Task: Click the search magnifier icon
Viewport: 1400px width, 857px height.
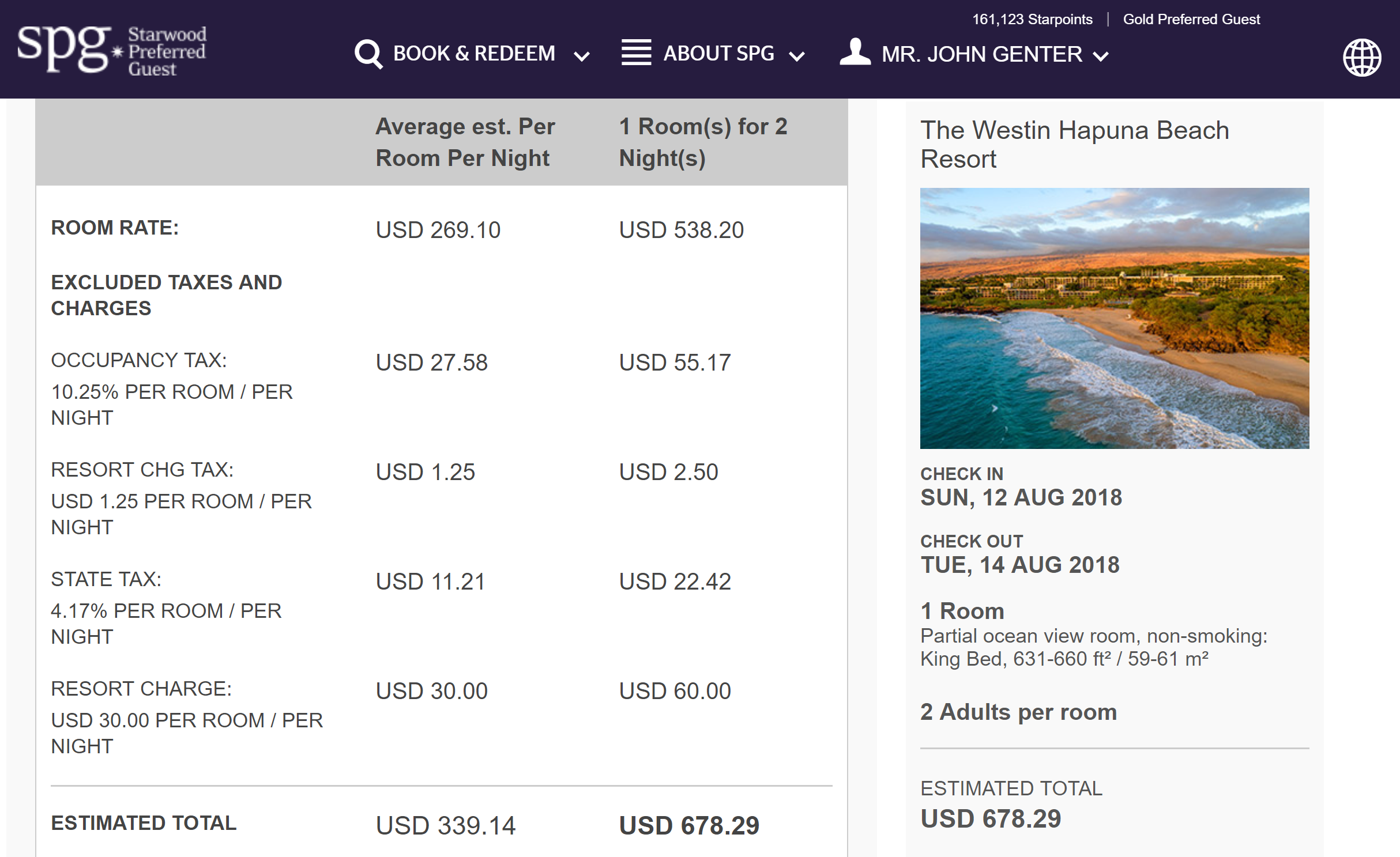Action: [368, 54]
